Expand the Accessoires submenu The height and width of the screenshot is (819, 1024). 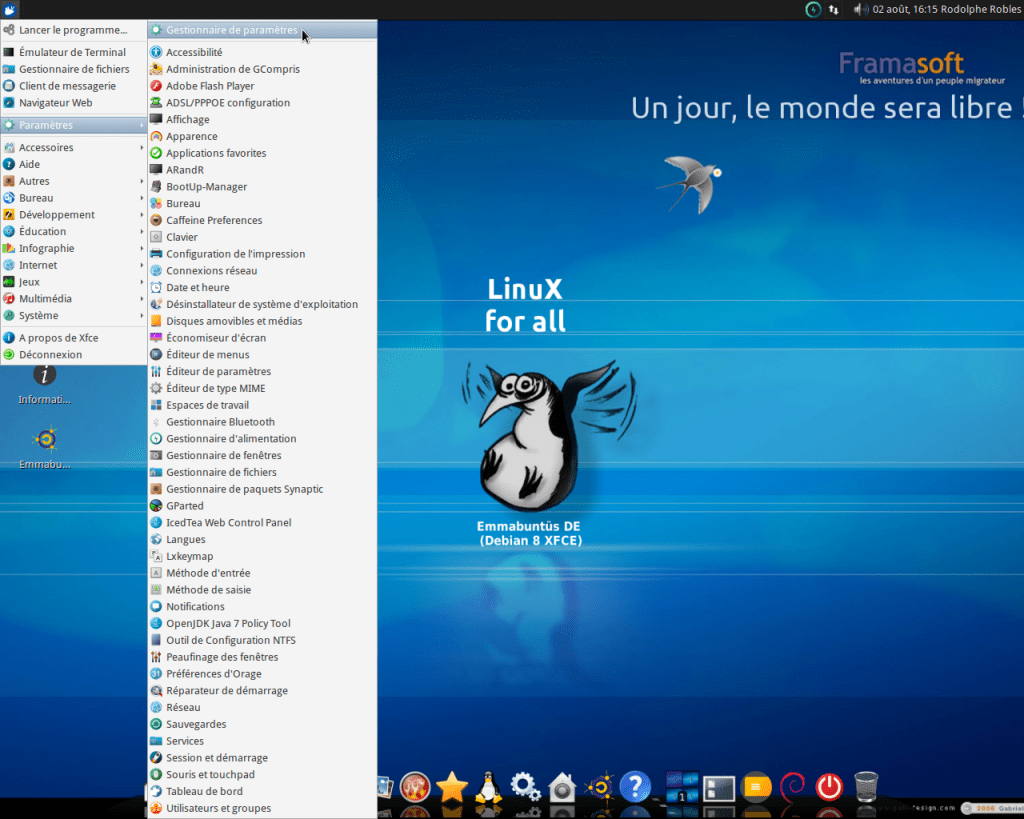[46, 147]
